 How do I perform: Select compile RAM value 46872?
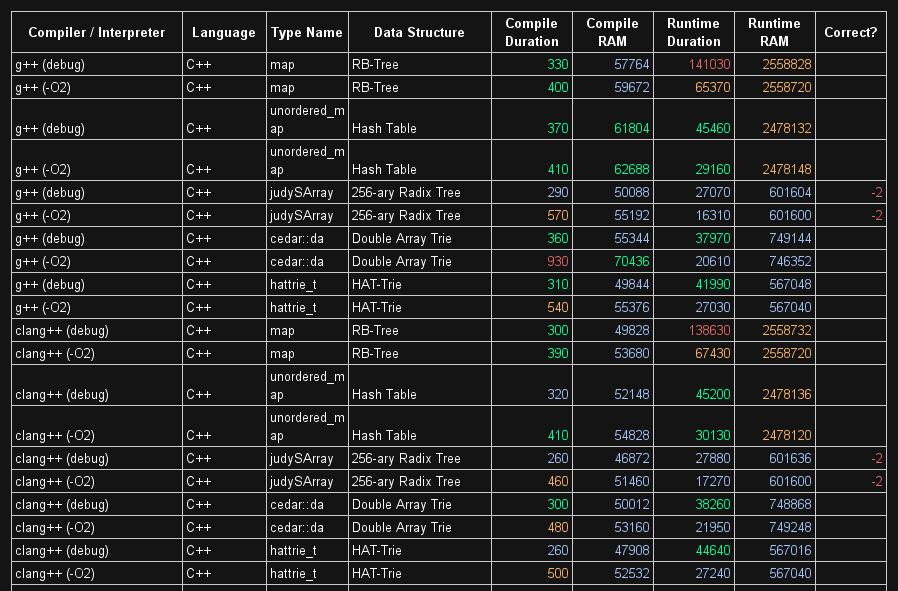(632, 459)
